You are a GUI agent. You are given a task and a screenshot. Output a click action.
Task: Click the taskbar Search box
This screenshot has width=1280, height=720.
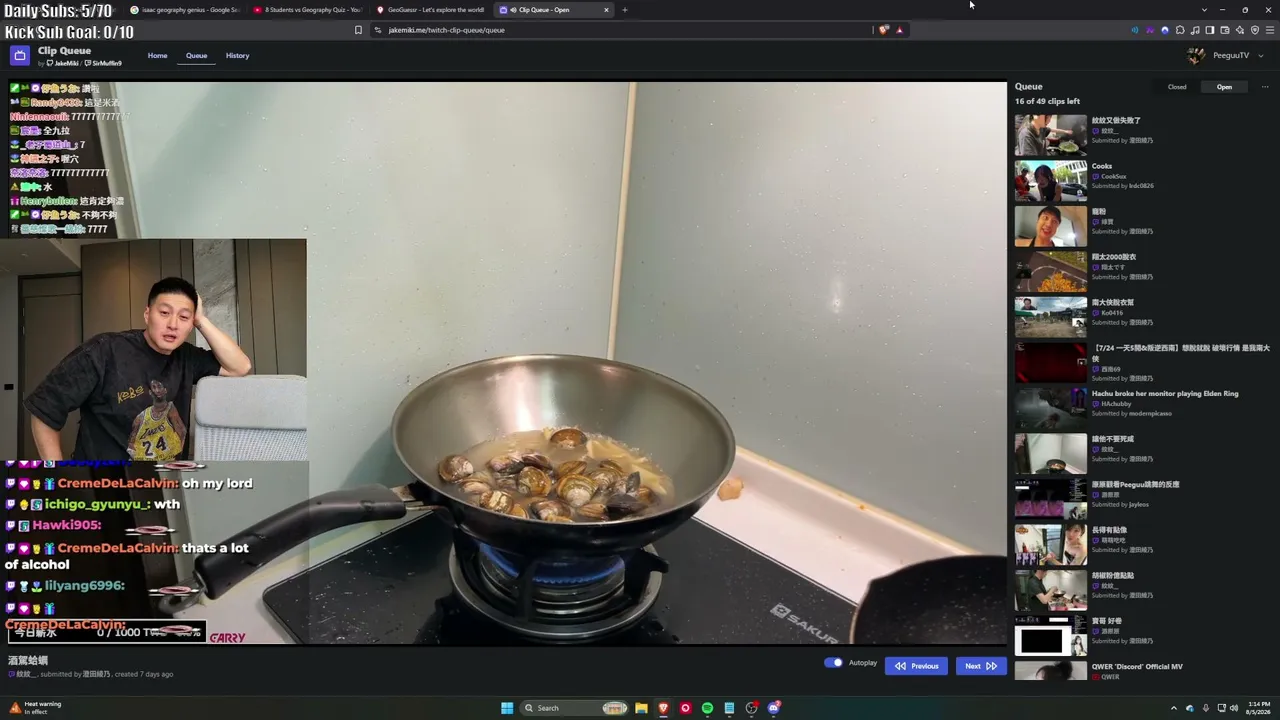coord(575,708)
